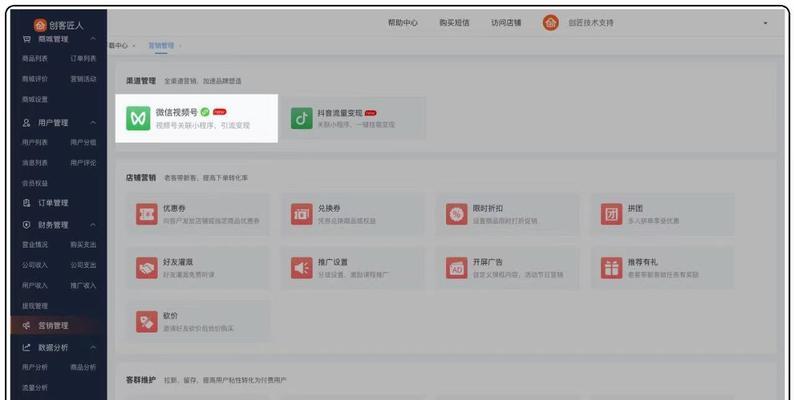Open 购买支出 in sidebar

(x=83, y=245)
